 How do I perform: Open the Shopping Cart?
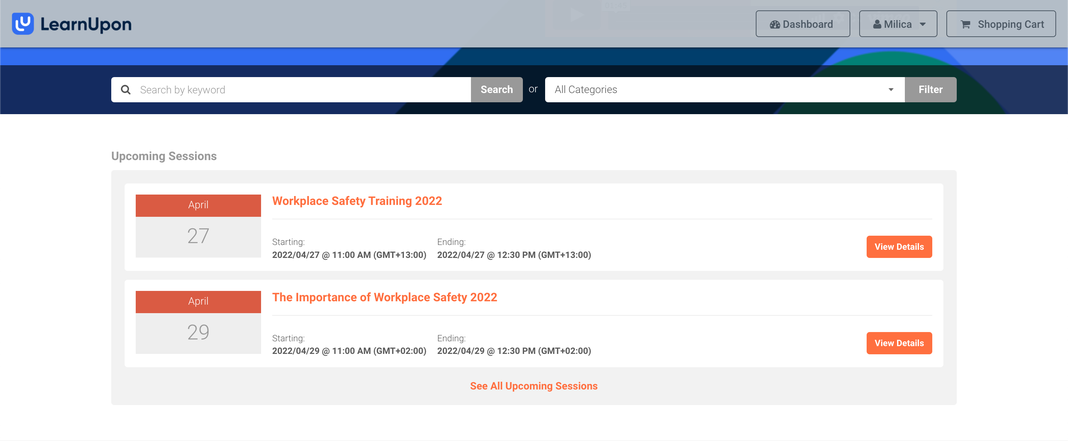click(x=1001, y=24)
